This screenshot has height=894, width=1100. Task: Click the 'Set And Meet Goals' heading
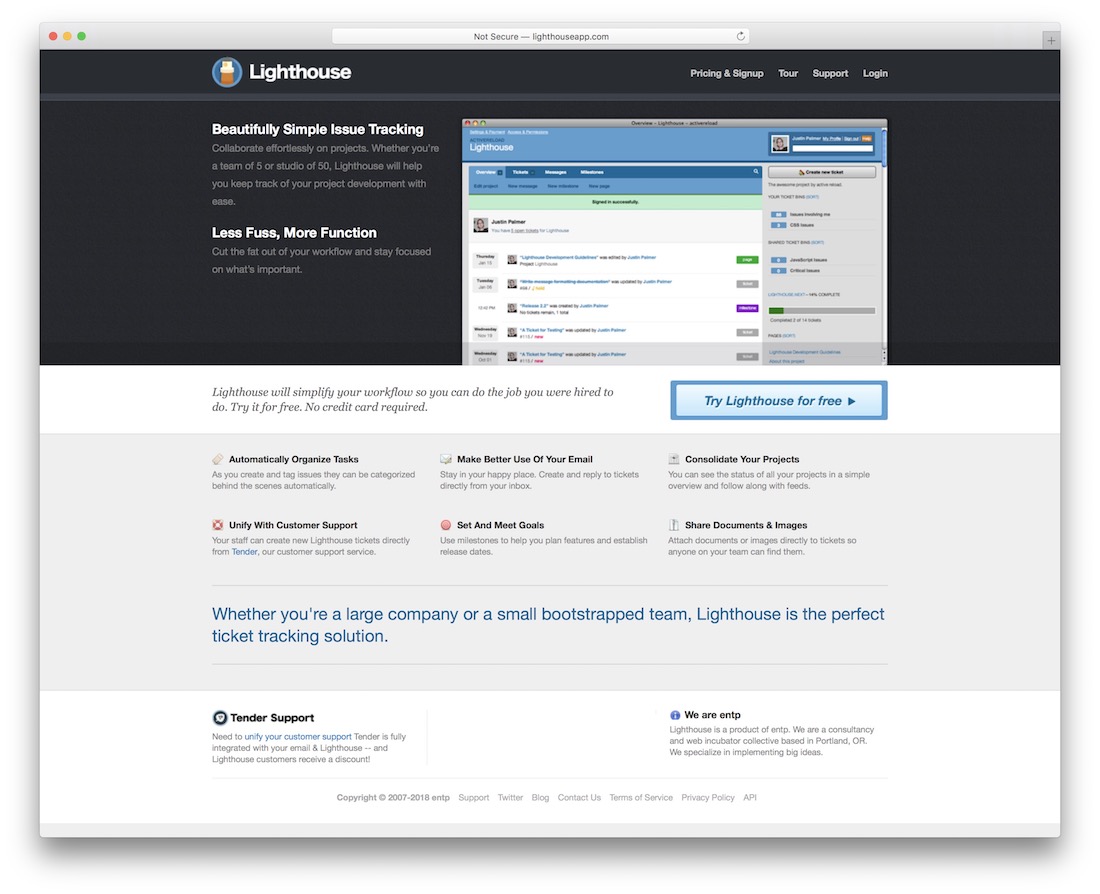pyautogui.click(x=500, y=525)
